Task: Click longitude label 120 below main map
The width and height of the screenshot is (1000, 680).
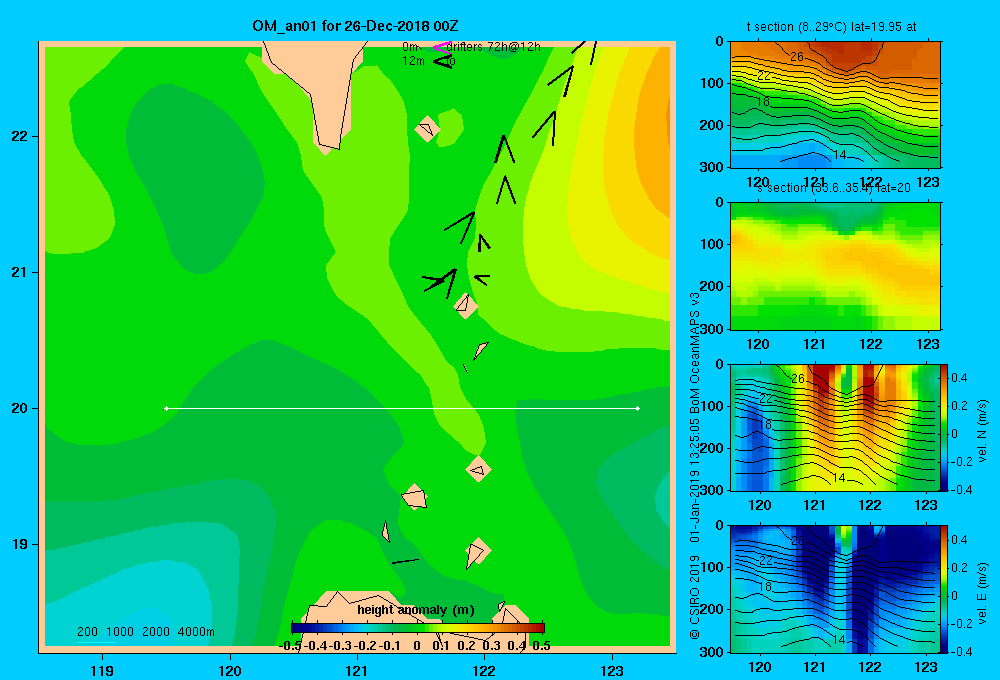Action: 230,670
